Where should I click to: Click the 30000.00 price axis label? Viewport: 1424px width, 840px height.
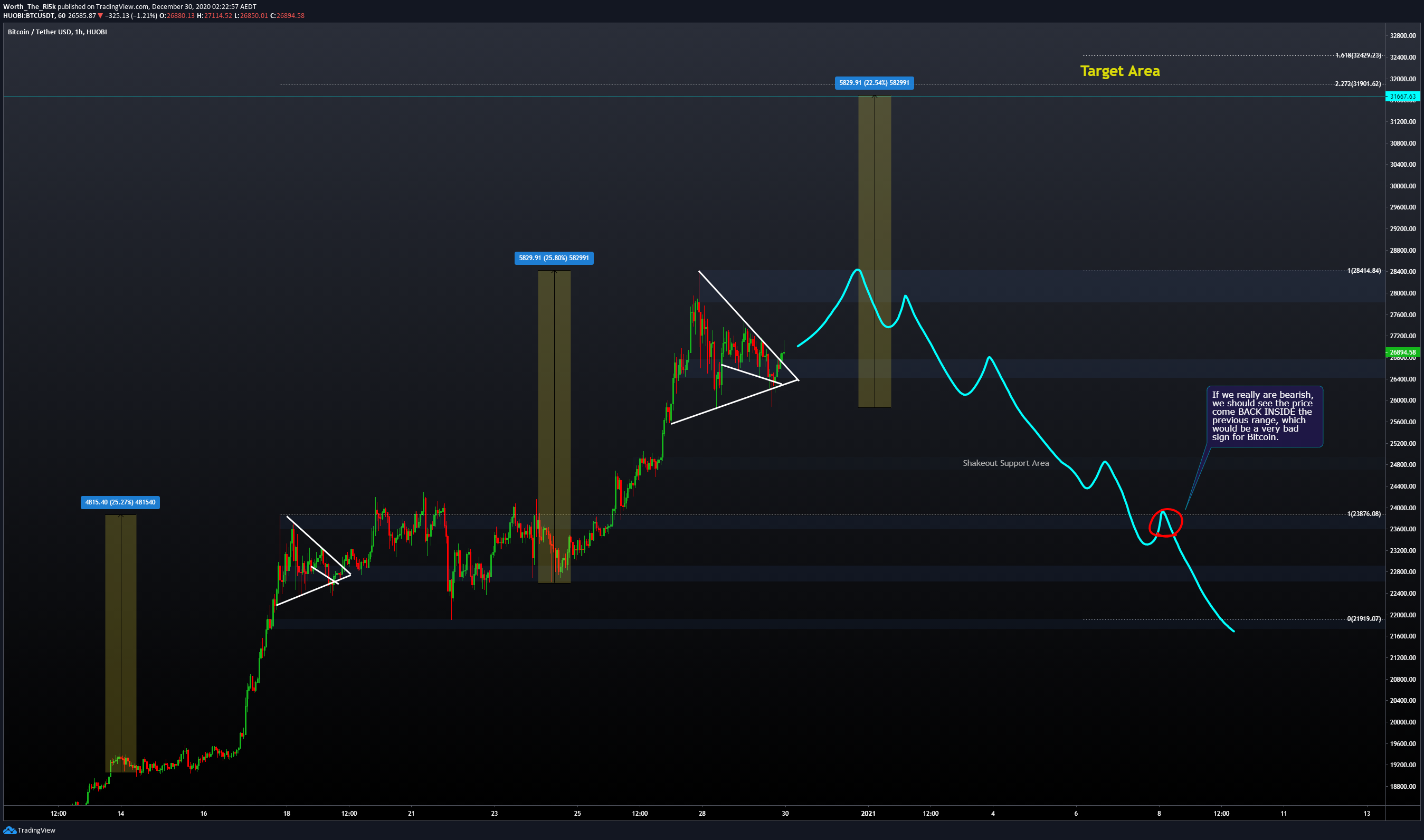point(1402,186)
